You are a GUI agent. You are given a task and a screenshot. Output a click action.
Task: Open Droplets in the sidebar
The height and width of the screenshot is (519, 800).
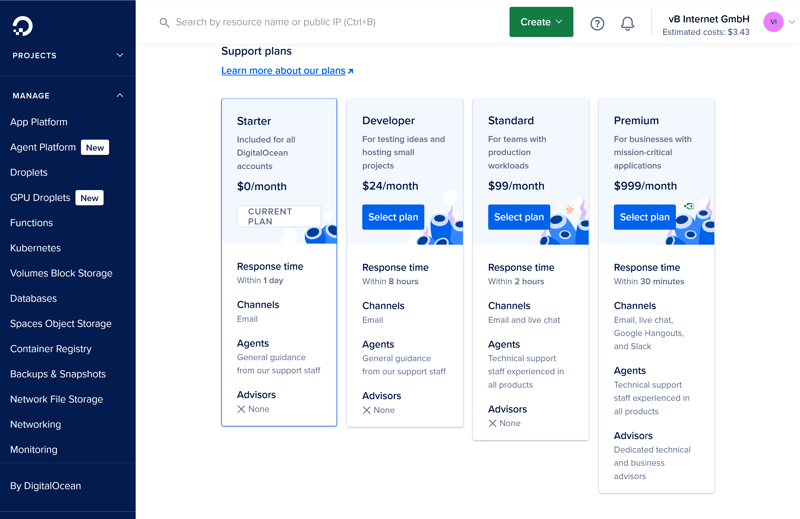[x=29, y=172]
